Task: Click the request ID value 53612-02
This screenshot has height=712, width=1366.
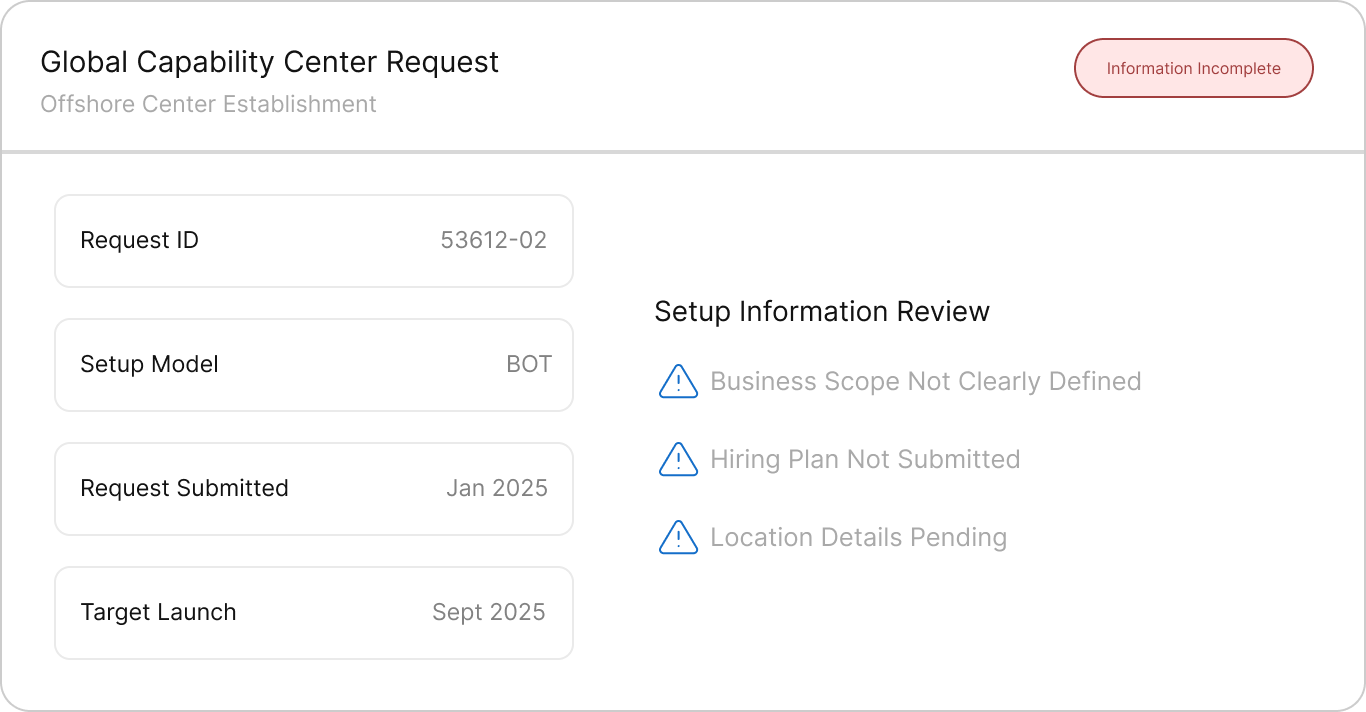Action: pyautogui.click(x=493, y=241)
